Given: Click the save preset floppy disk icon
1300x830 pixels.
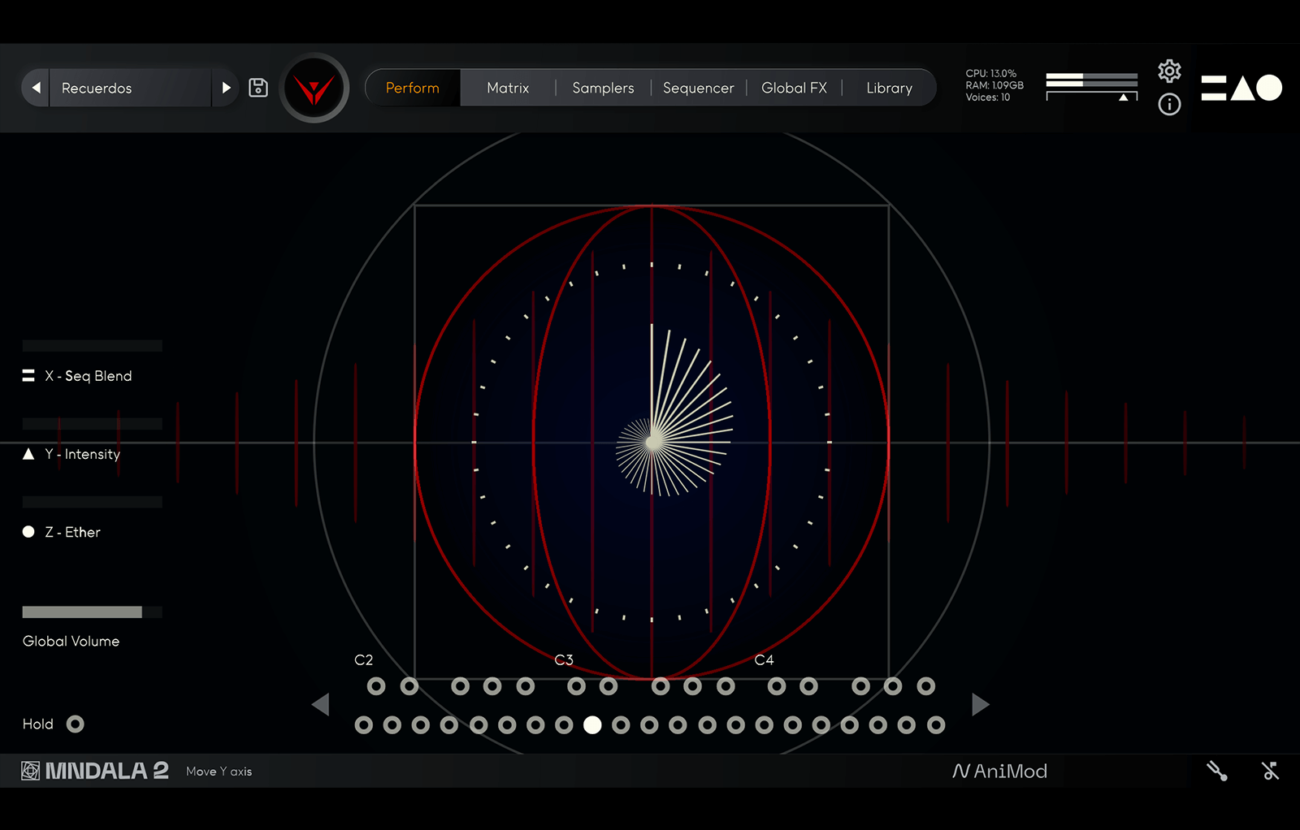Looking at the screenshot, I should tap(258, 88).
